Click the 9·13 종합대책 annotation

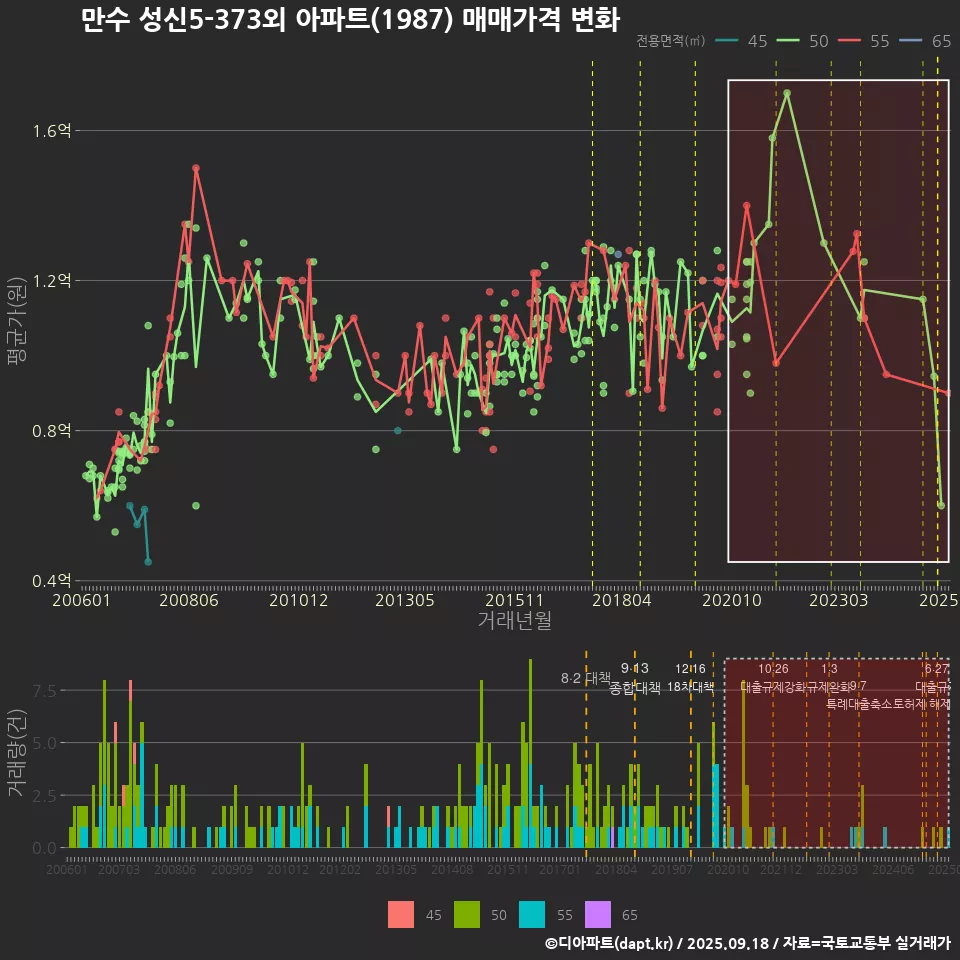pos(634,678)
